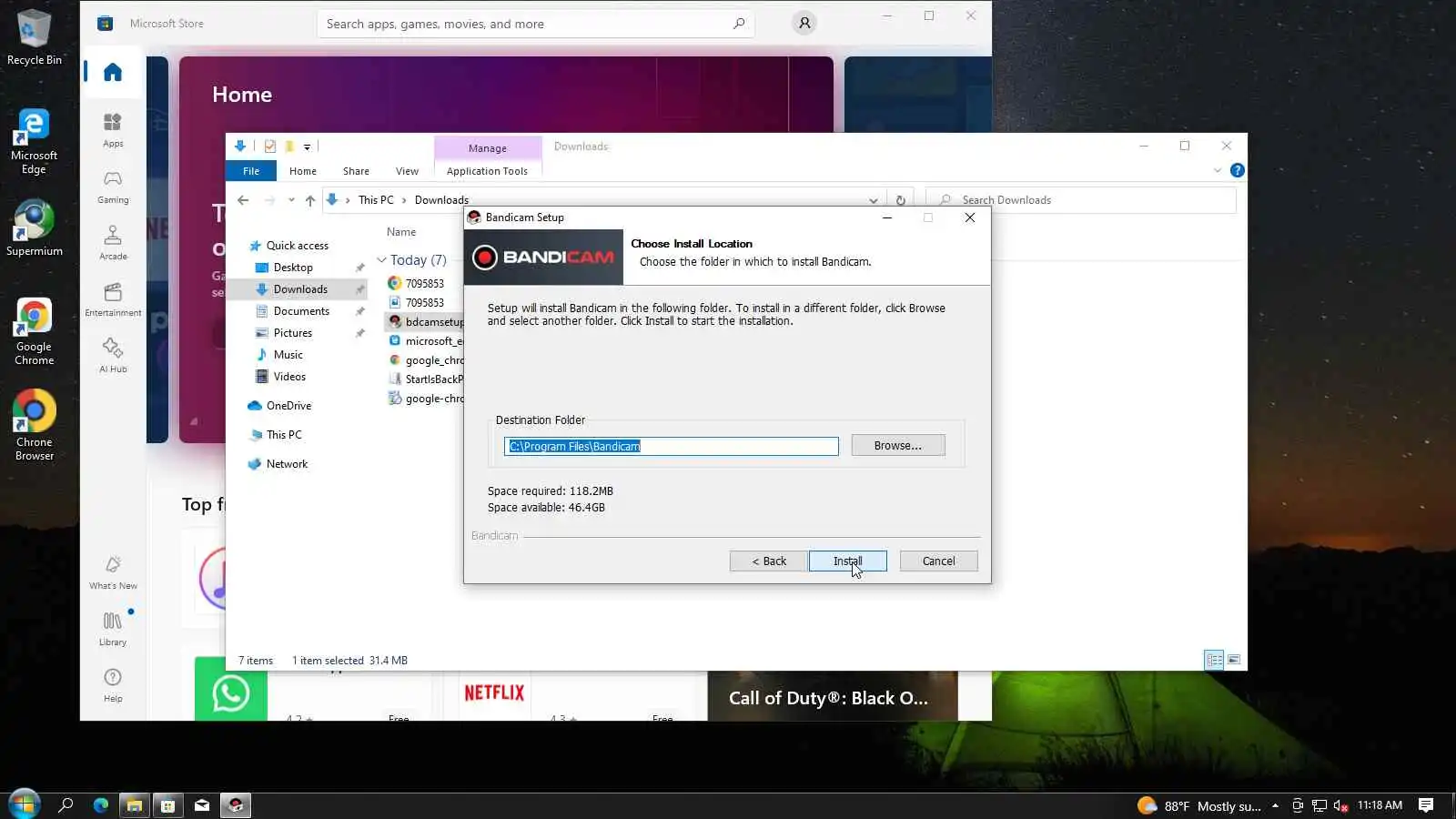Screen dimensions: 1456x819
Task: Open AI Hub in Microsoft Store
Action: click(113, 355)
